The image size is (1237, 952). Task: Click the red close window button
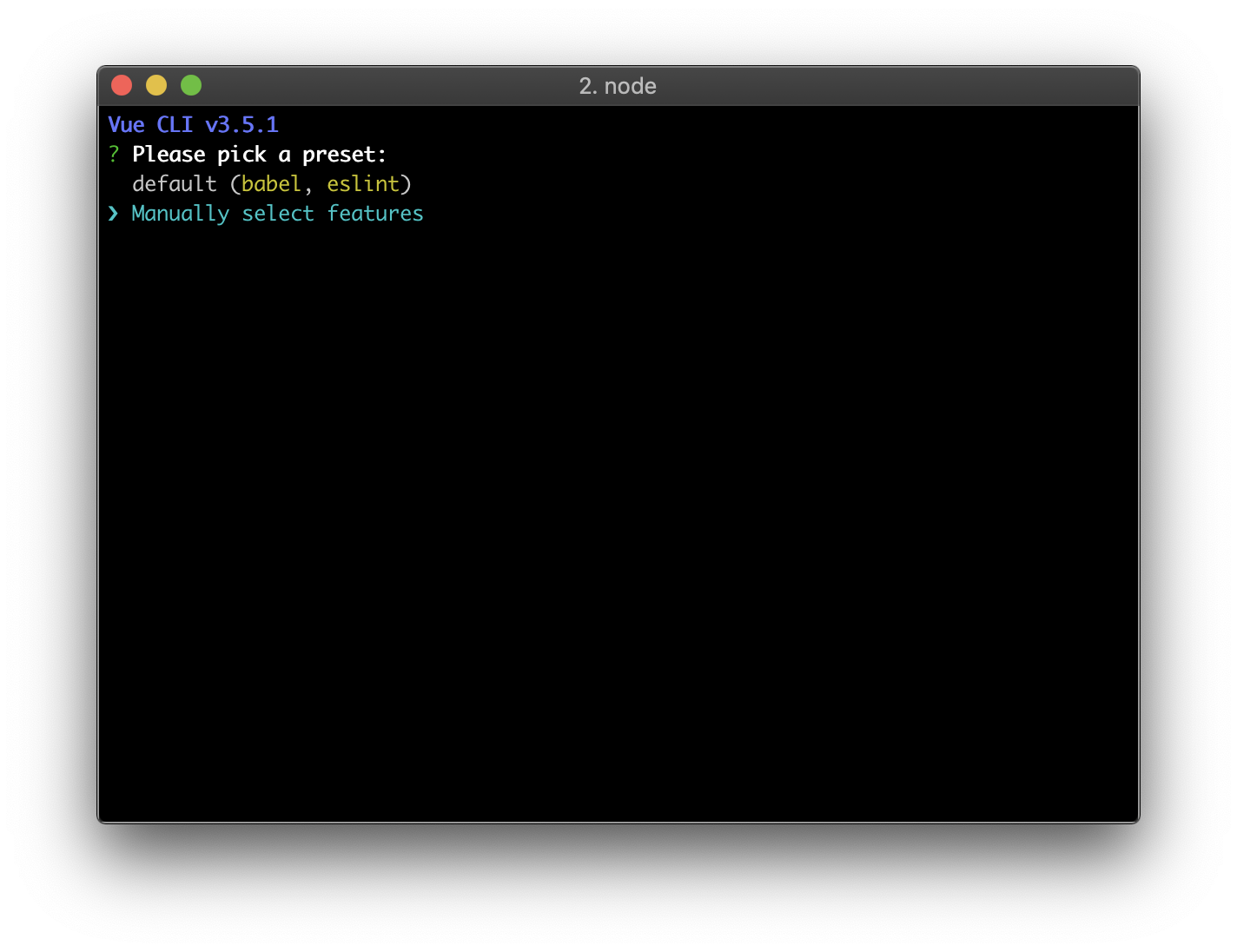(x=122, y=85)
